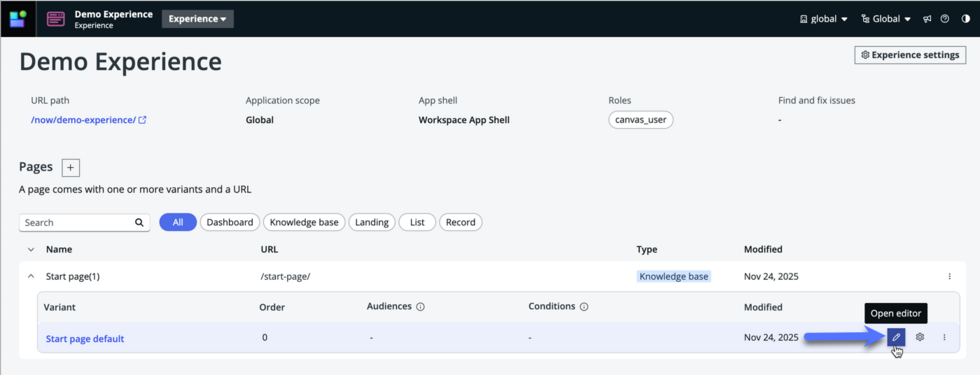Toggle the dark mode contrast icon
Viewport: 980px width, 375px height.
[x=966, y=19]
